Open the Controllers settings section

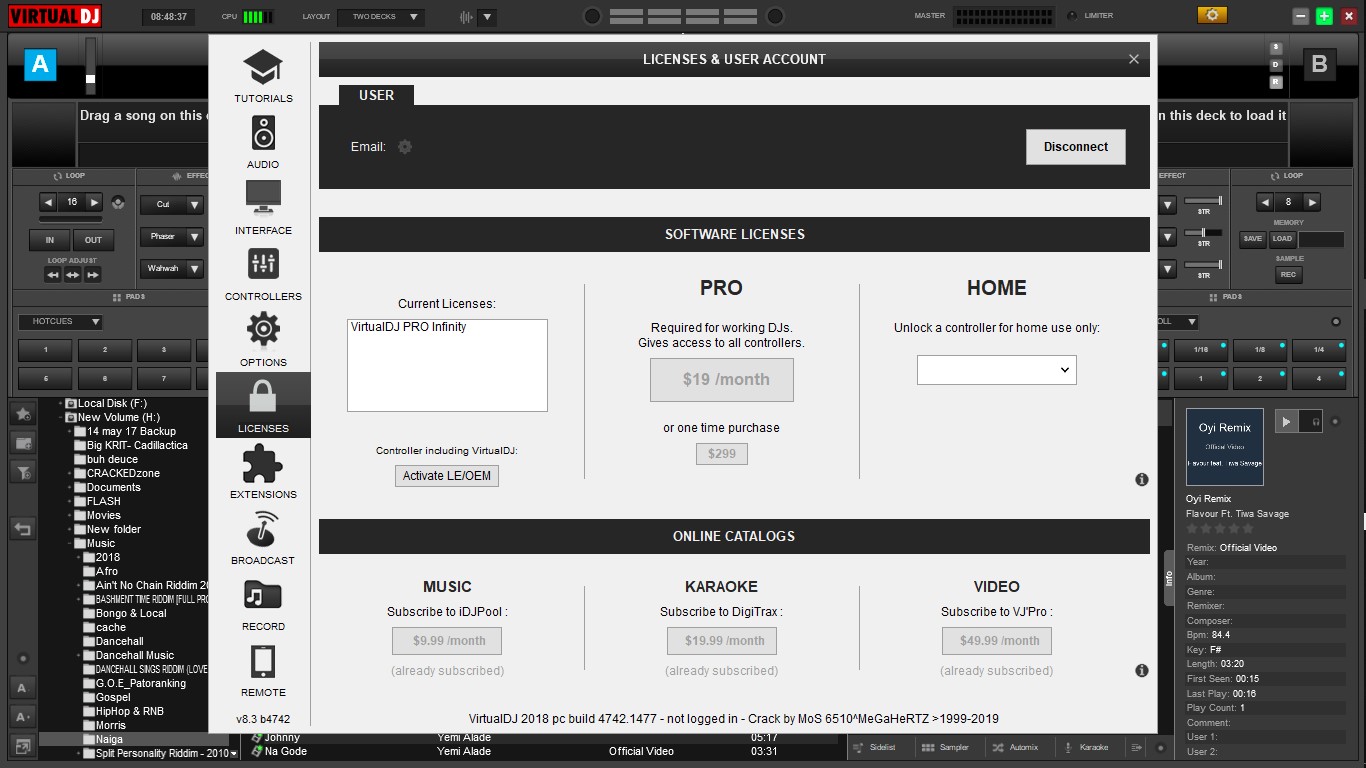point(263,274)
